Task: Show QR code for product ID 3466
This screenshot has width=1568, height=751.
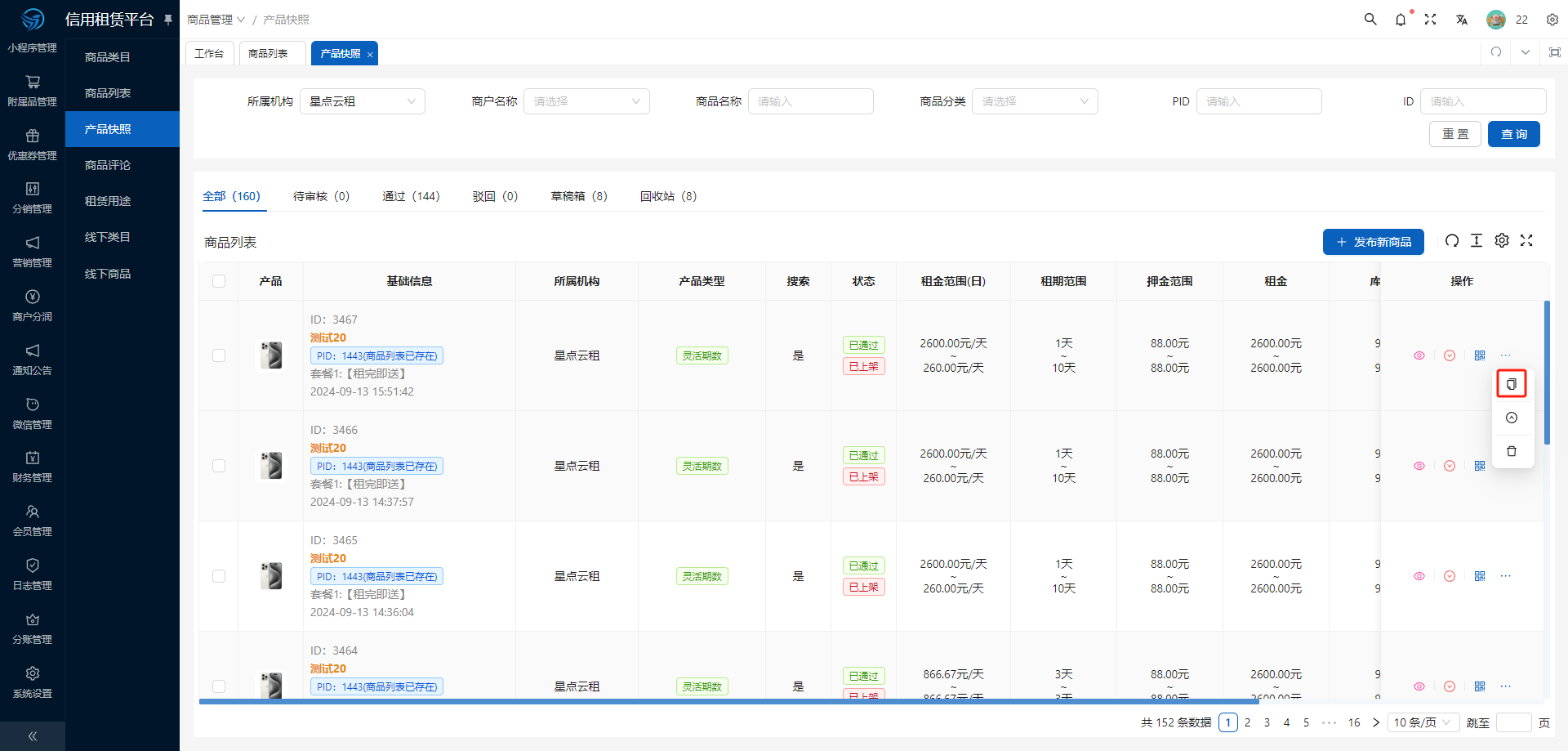Action: pyautogui.click(x=1480, y=466)
